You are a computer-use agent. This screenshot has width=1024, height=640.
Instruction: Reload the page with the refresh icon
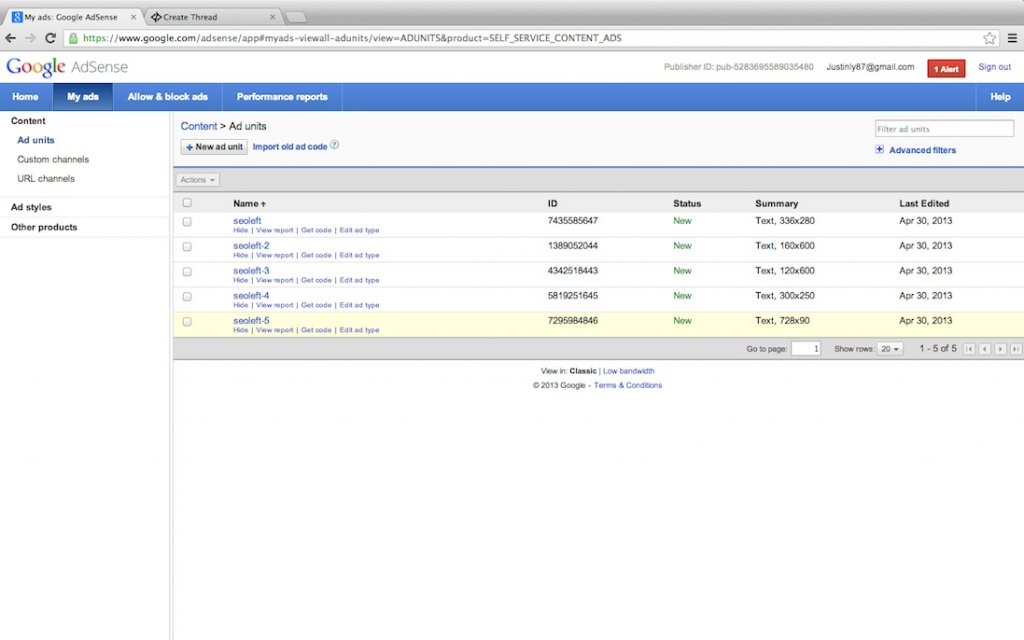pos(52,38)
